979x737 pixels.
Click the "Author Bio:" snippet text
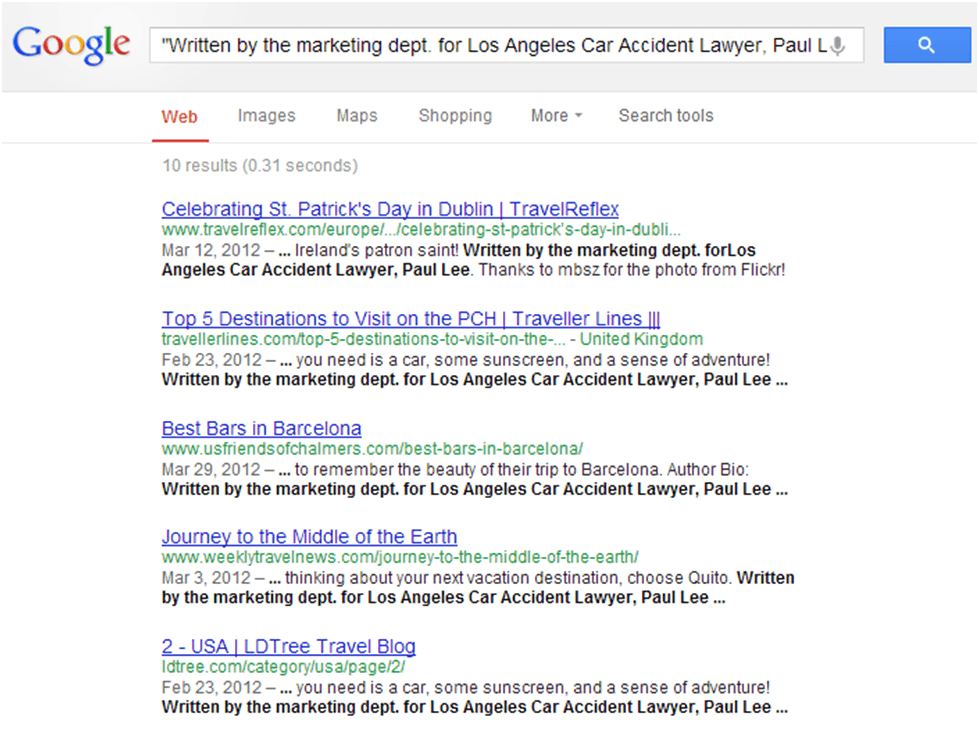tap(708, 470)
